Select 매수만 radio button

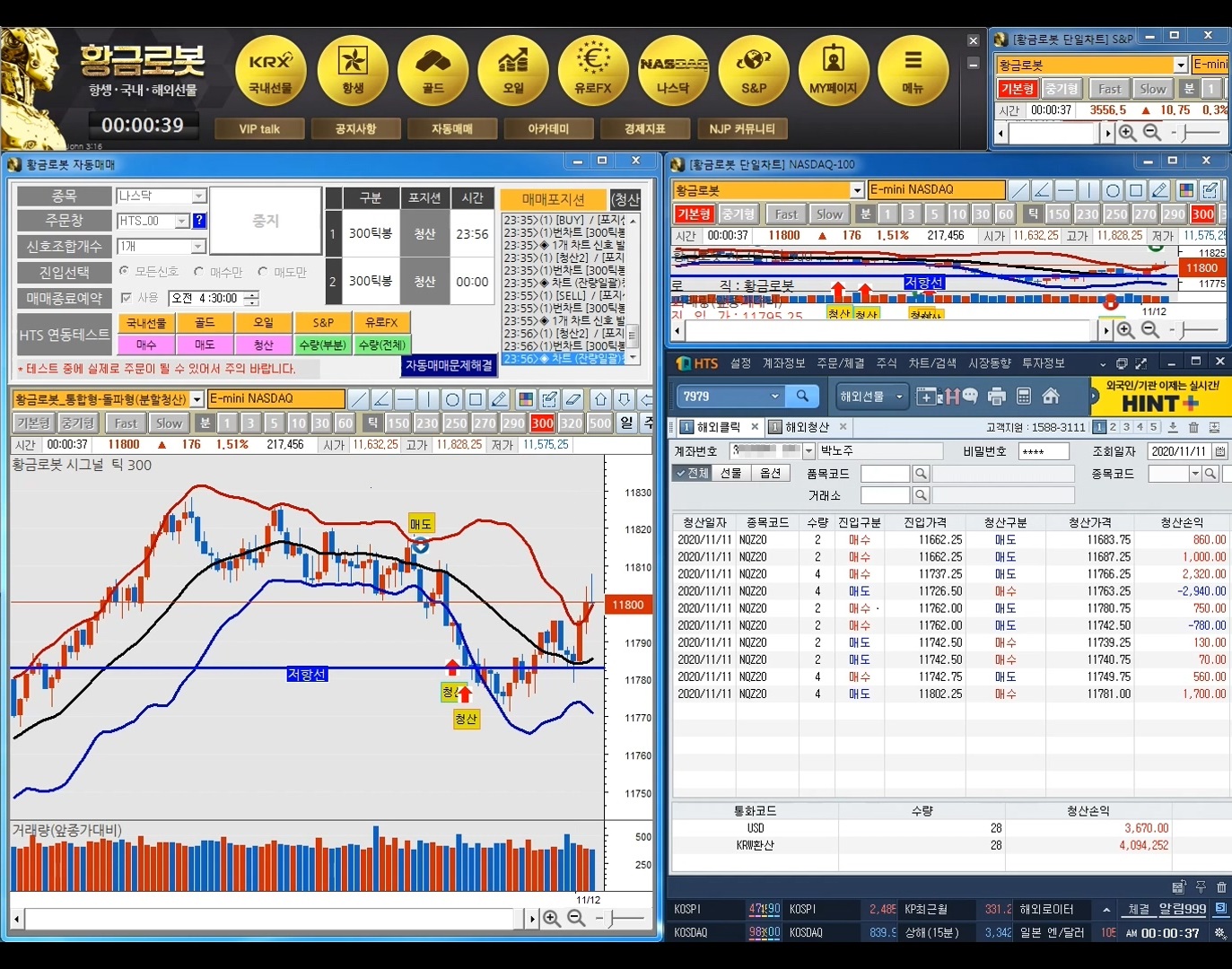tap(199, 271)
